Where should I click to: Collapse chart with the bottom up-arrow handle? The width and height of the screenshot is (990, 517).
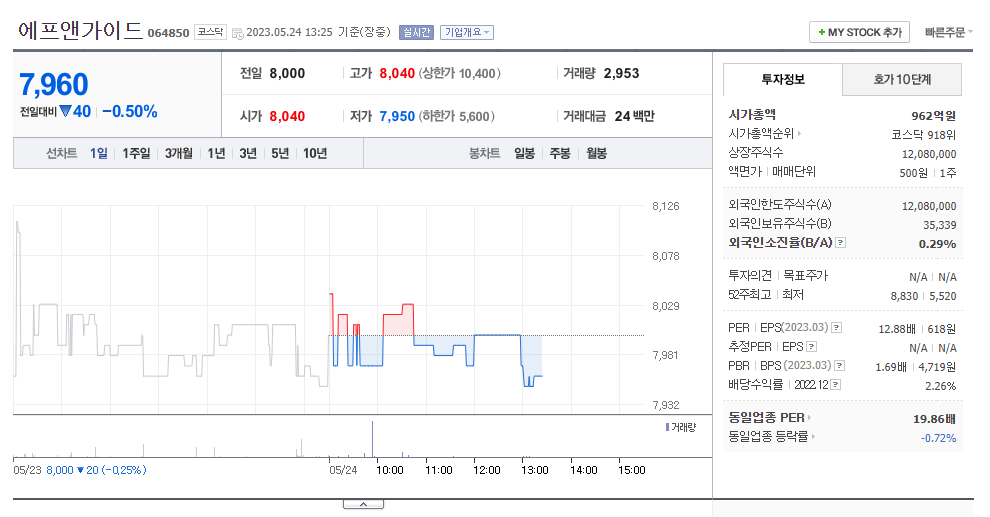click(x=364, y=504)
